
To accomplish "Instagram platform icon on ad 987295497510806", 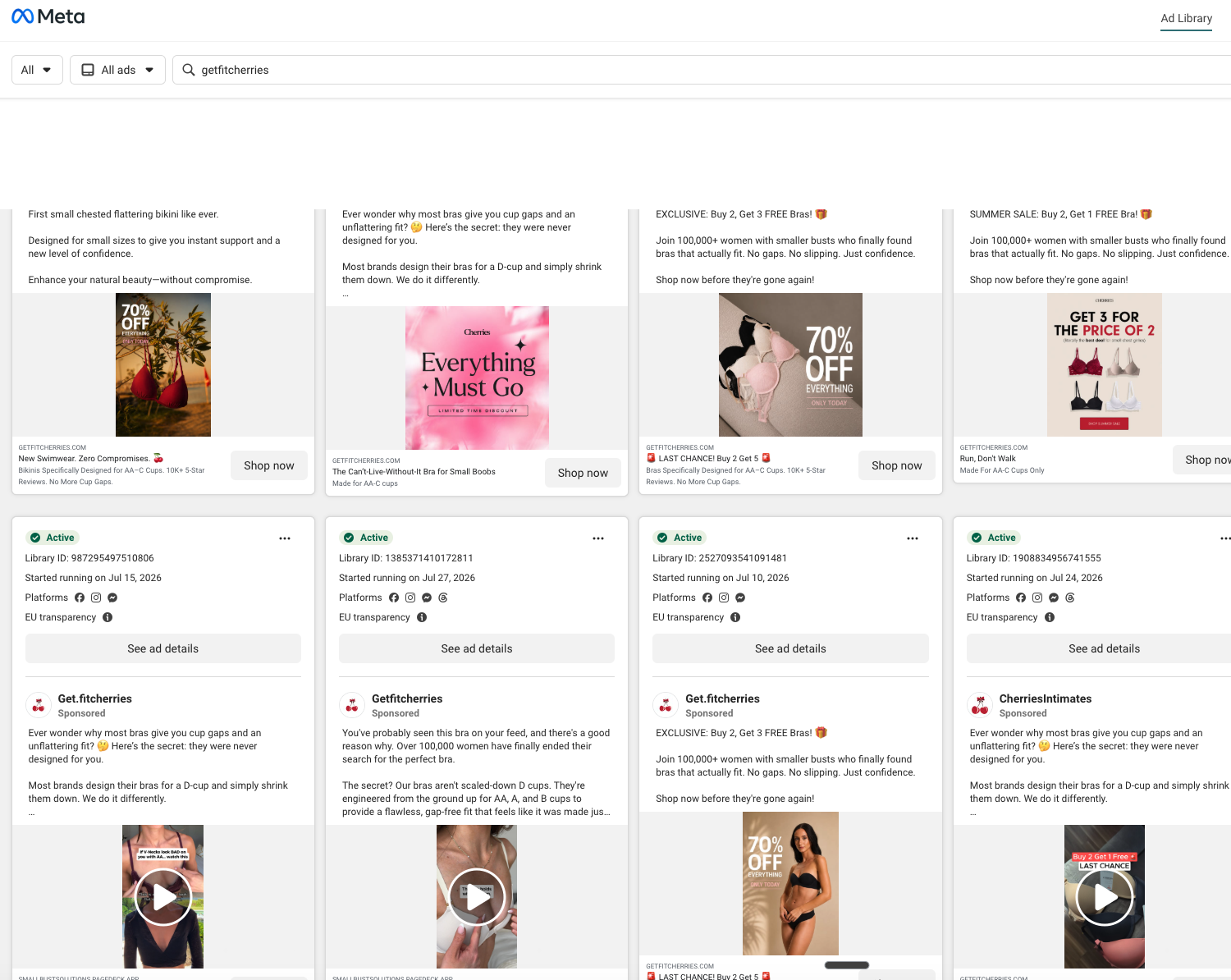I will (x=96, y=598).
